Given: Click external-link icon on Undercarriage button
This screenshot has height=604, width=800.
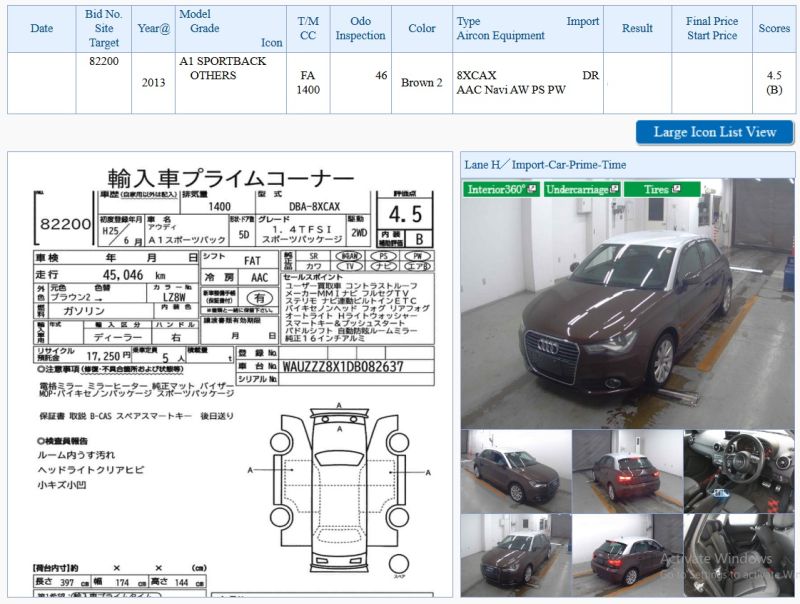Looking at the screenshot, I should pos(614,189).
